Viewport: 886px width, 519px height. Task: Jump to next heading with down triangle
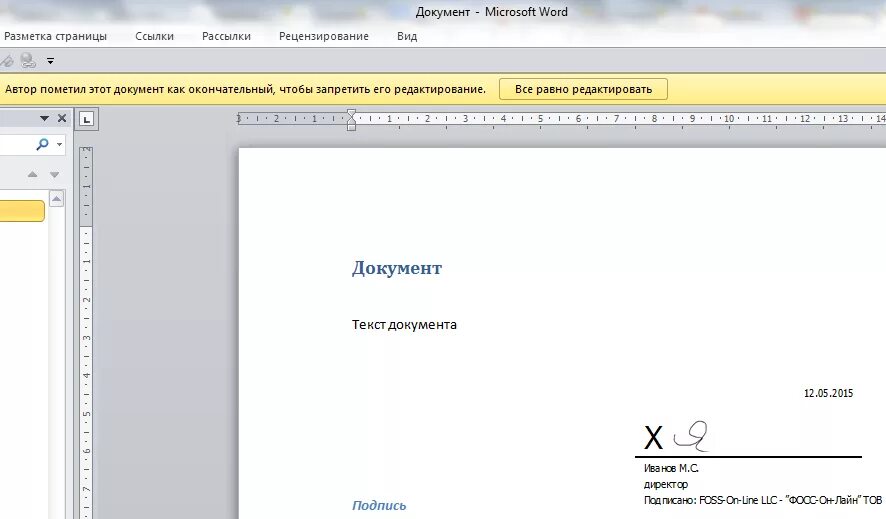point(54,175)
